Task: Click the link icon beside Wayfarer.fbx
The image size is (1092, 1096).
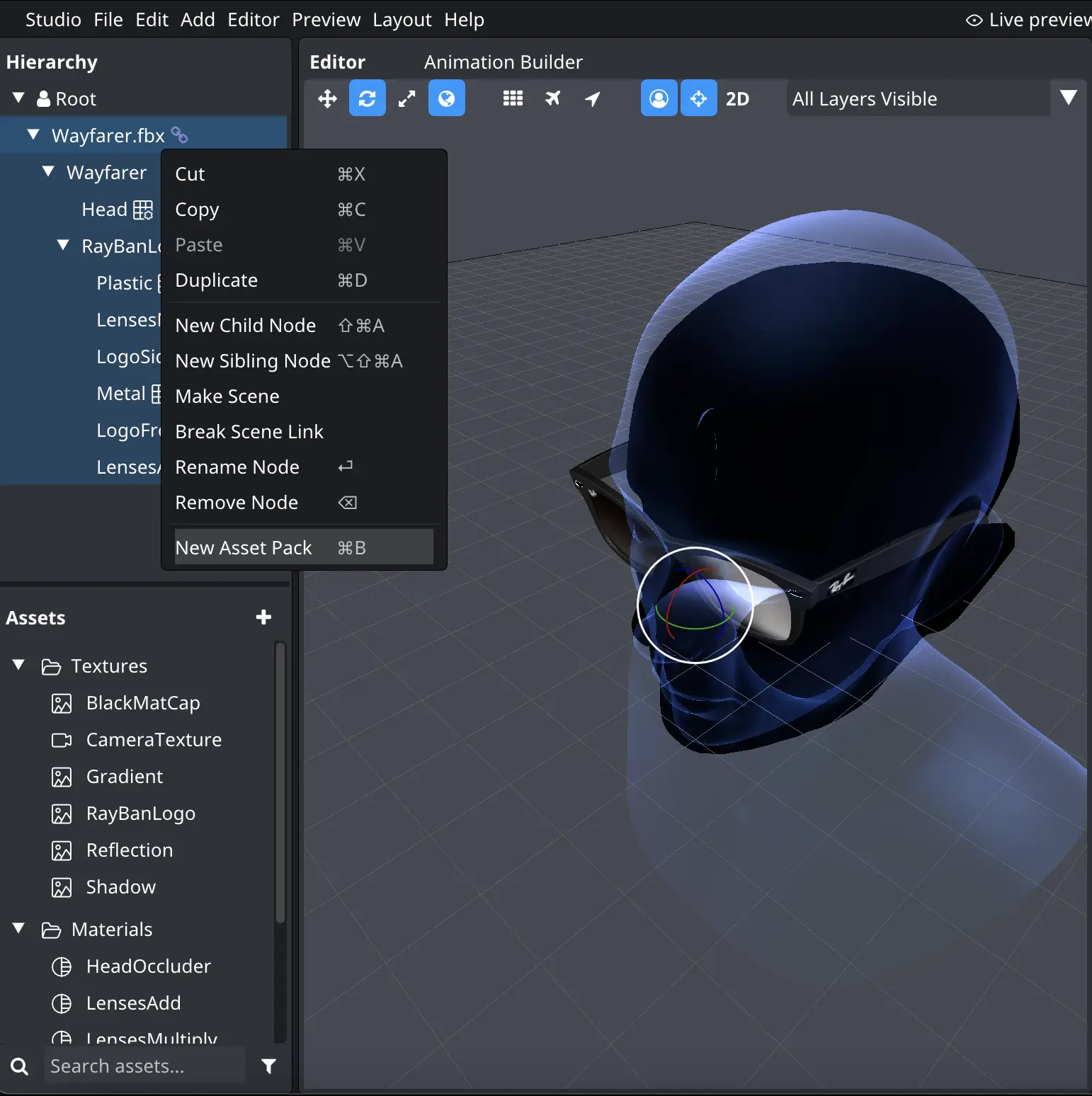Action: (180, 135)
